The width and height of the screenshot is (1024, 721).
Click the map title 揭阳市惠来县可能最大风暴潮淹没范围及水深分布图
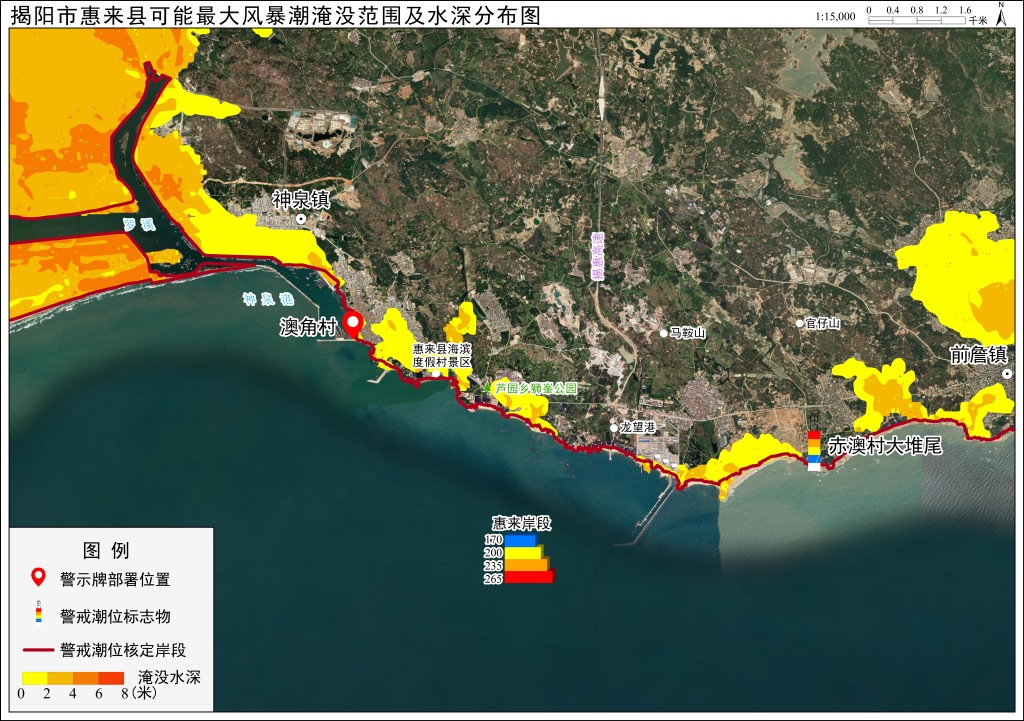pyautogui.click(x=276, y=15)
